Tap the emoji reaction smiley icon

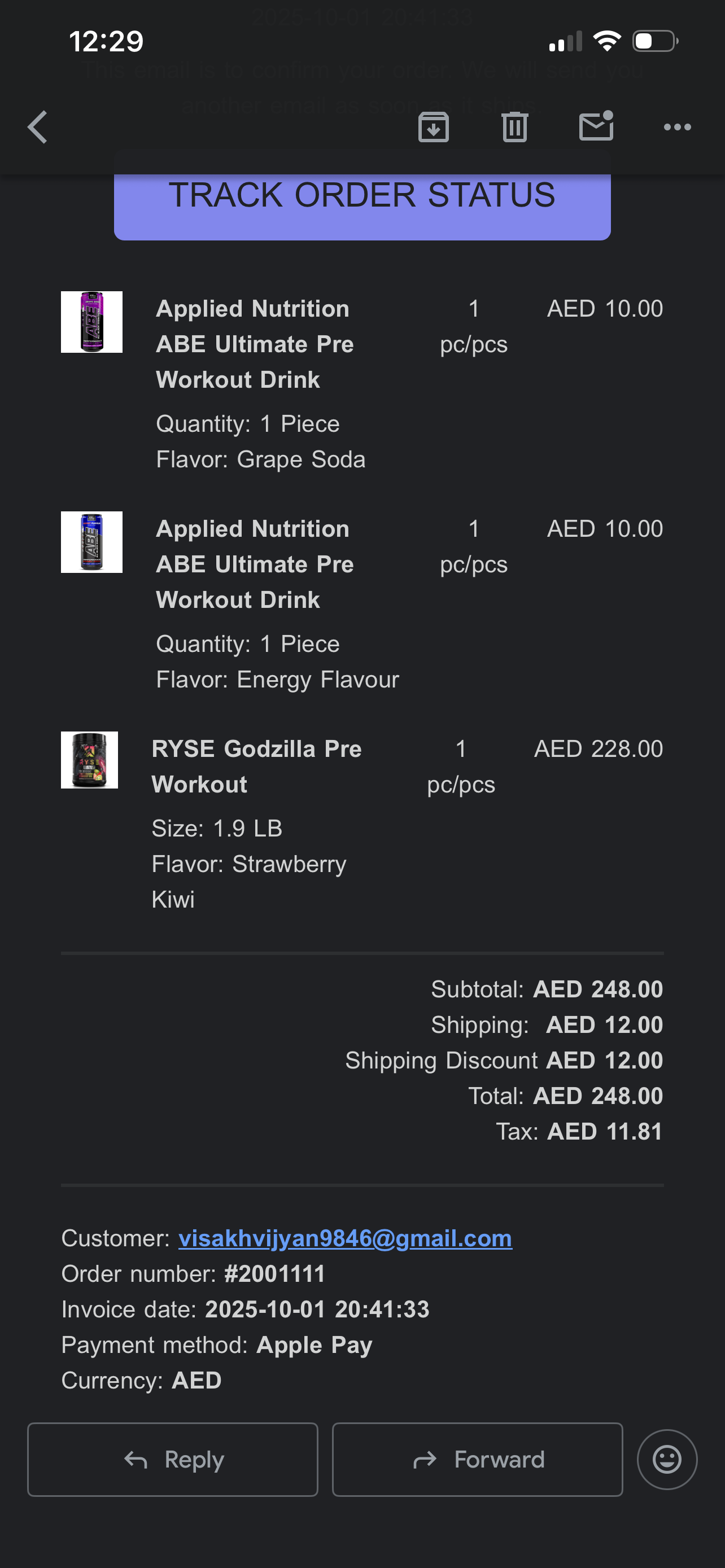pos(667,1459)
